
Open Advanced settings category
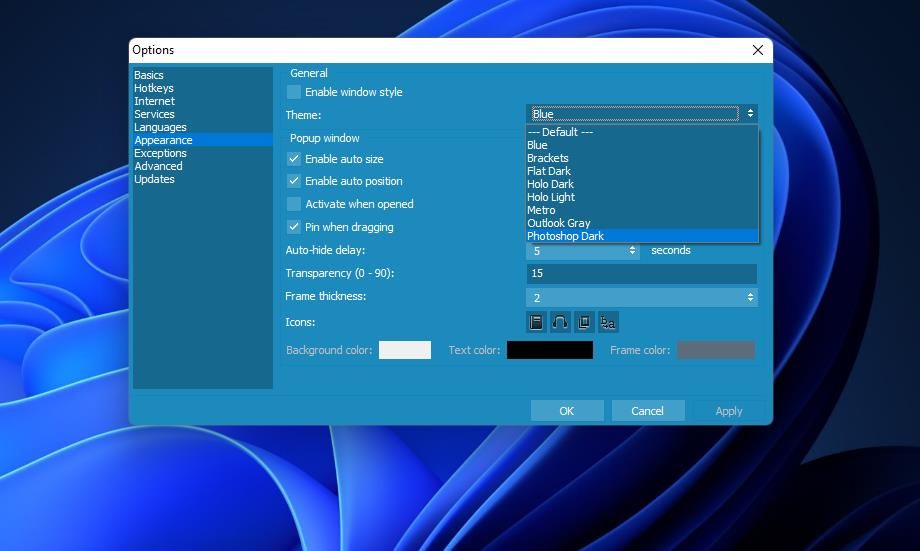202,166
